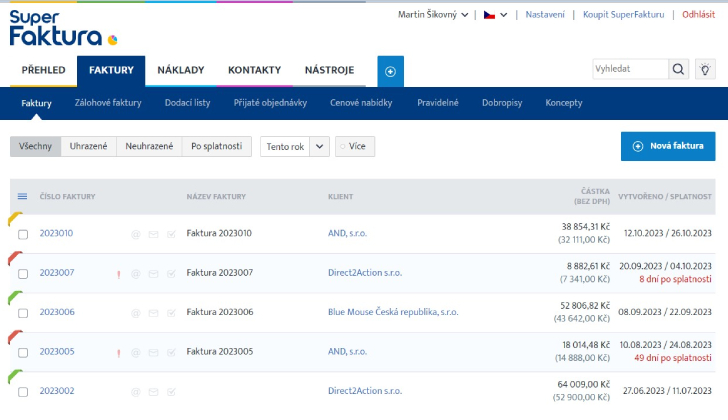Check the box next to invoice 2023006
Image resolution: width=728 pixels, height=420 pixels.
click(x=23, y=313)
